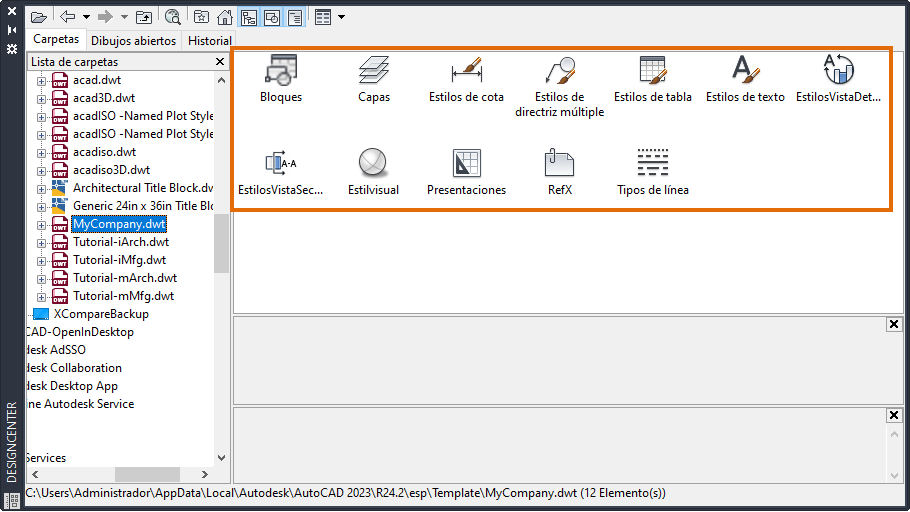Open the Forward history dropdown arrow
Image resolution: width=910 pixels, height=512 pixels.
[124, 17]
